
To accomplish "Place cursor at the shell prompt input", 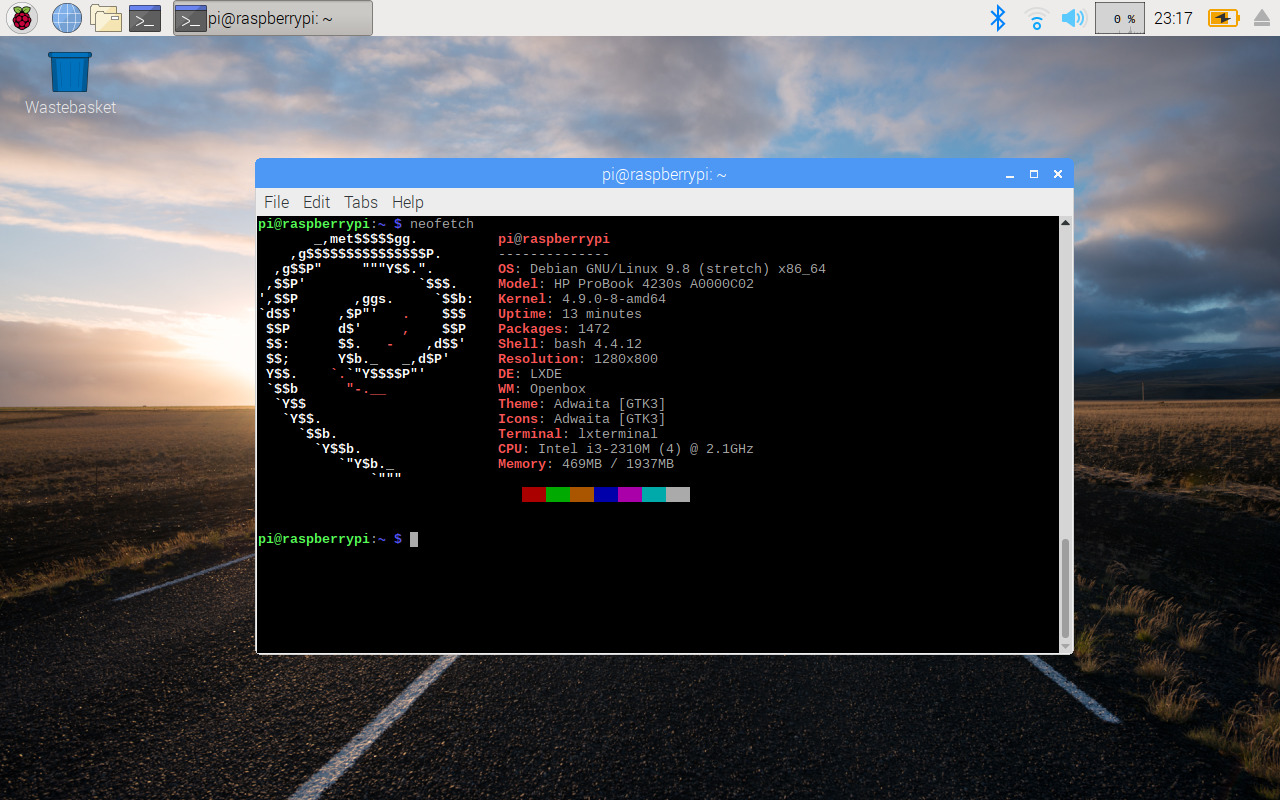I will click(412, 538).
